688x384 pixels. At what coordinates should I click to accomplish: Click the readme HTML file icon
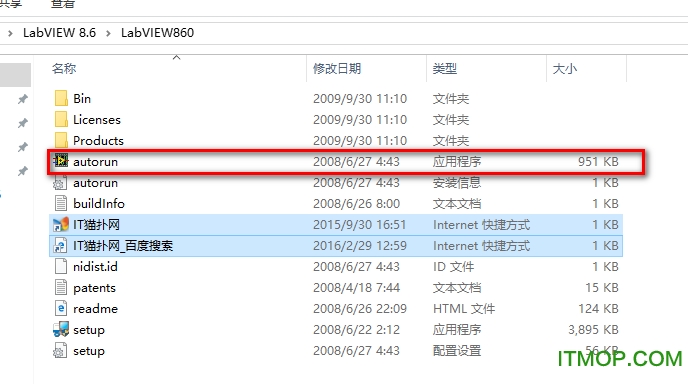tap(61, 309)
